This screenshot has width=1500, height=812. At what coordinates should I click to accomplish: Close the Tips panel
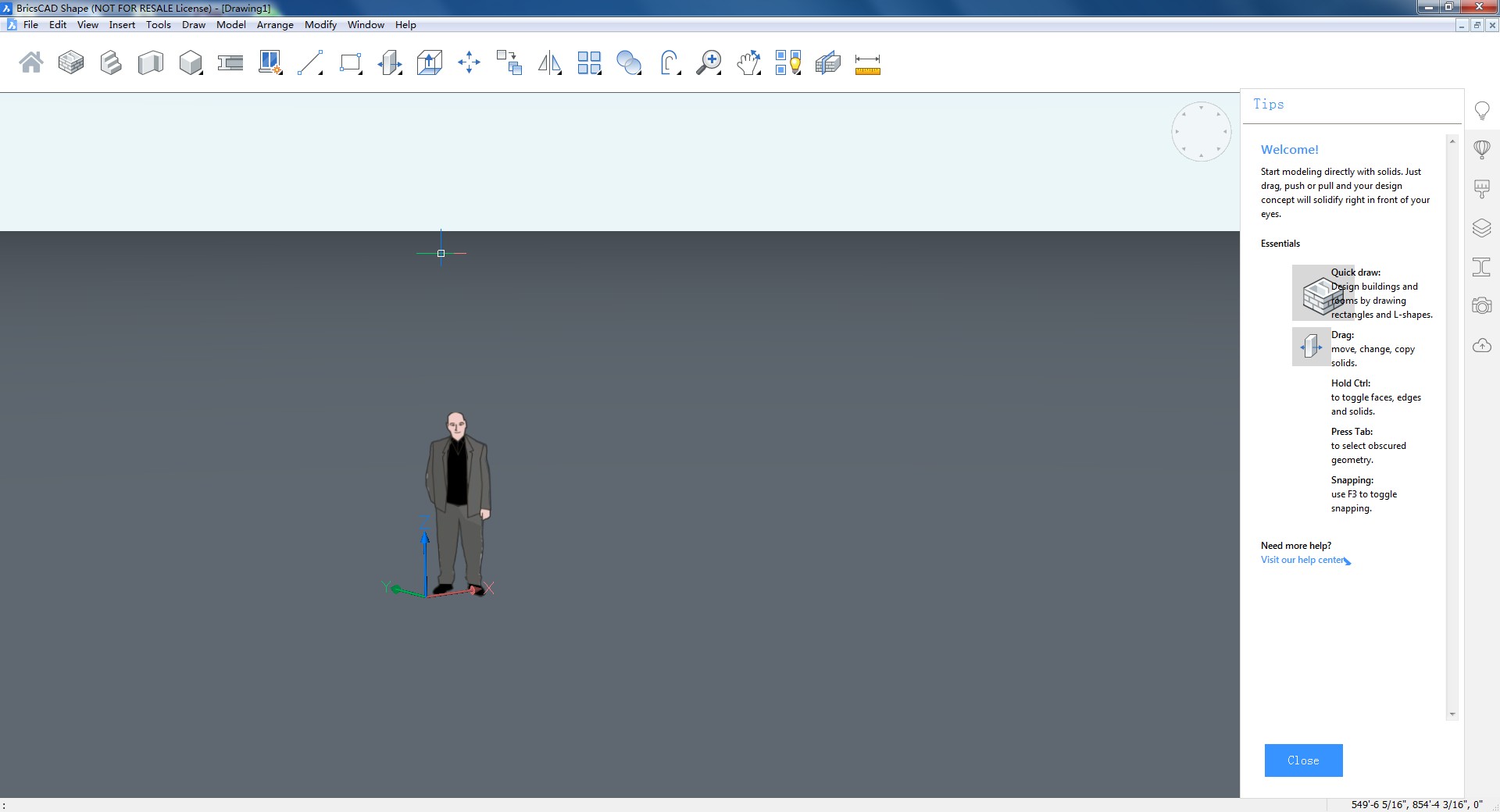(x=1302, y=760)
